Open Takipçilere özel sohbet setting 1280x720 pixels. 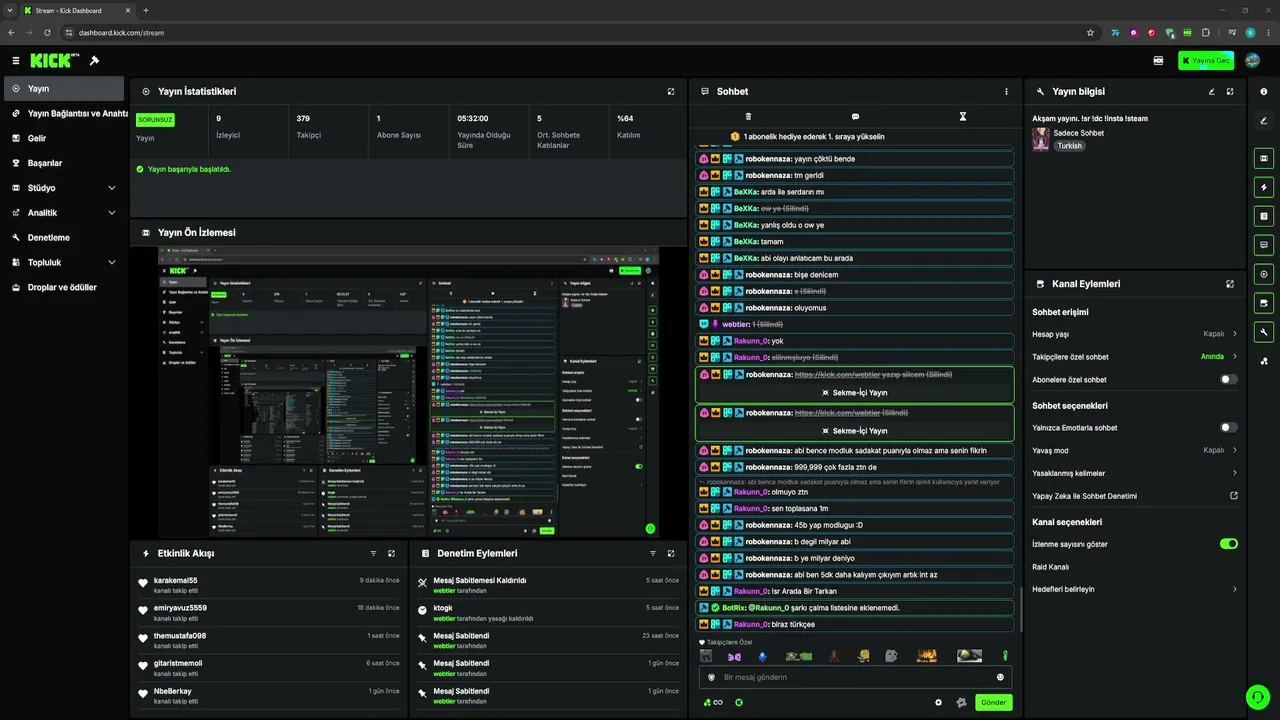[1135, 357]
